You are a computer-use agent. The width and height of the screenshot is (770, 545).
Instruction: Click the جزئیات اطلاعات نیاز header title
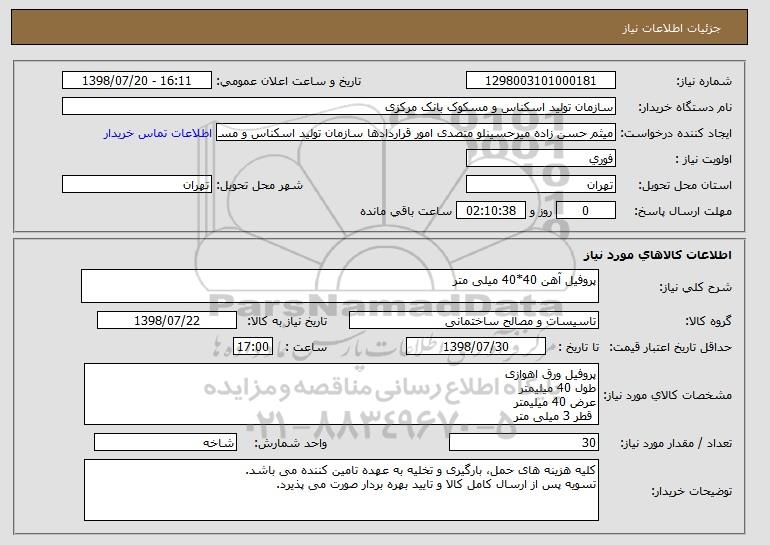pyautogui.click(x=671, y=28)
